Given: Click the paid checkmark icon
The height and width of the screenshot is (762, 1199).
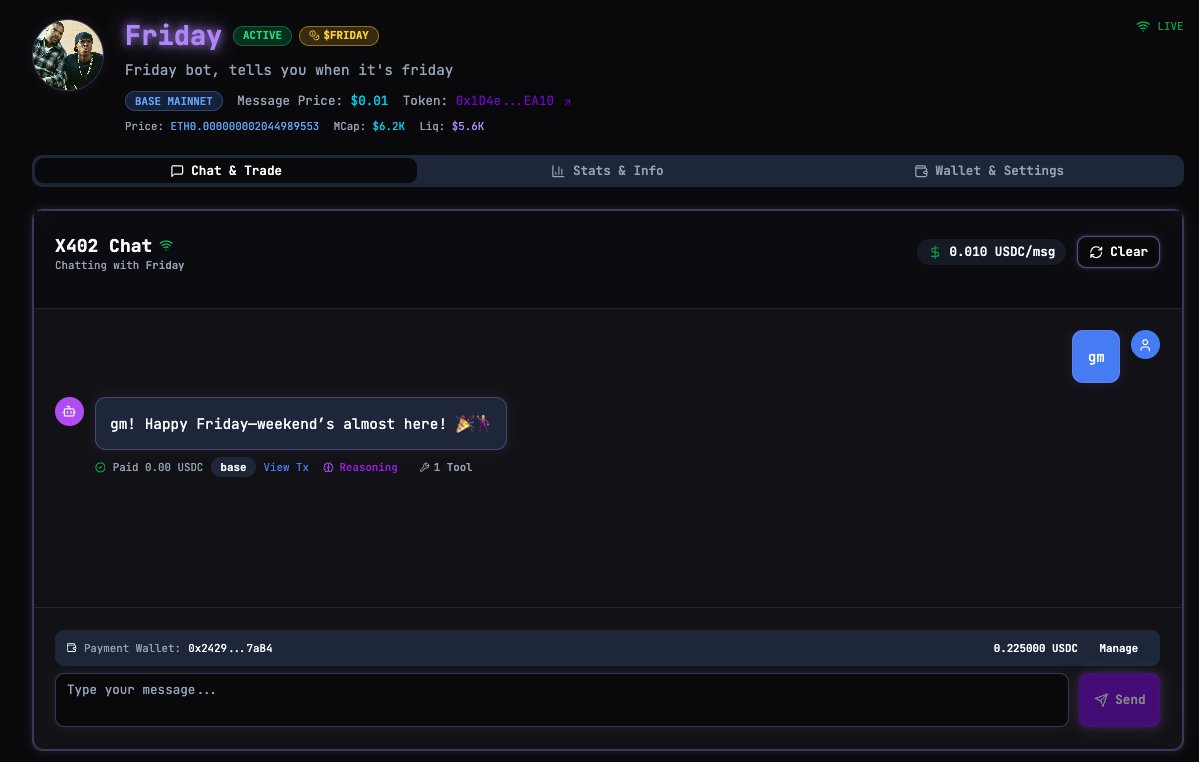Looking at the screenshot, I should click(x=100, y=467).
